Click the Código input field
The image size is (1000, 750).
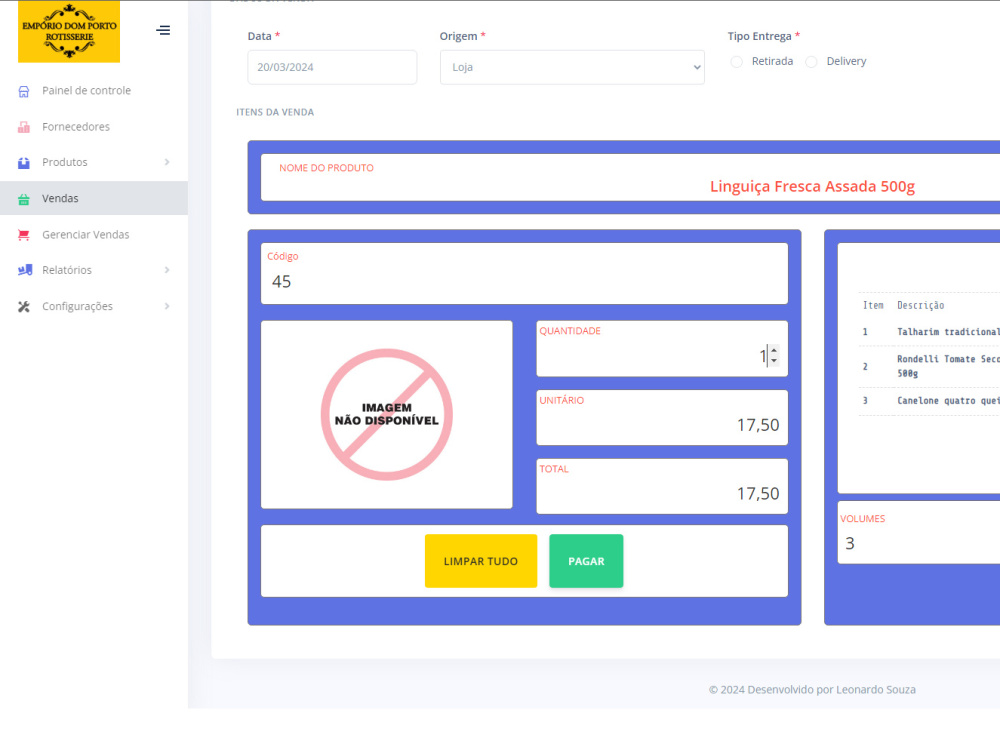(x=524, y=274)
